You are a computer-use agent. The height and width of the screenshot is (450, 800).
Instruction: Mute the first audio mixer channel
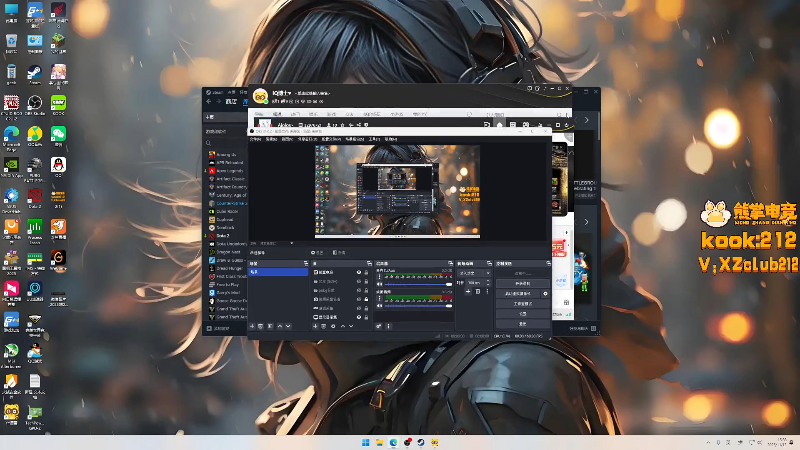[379, 284]
